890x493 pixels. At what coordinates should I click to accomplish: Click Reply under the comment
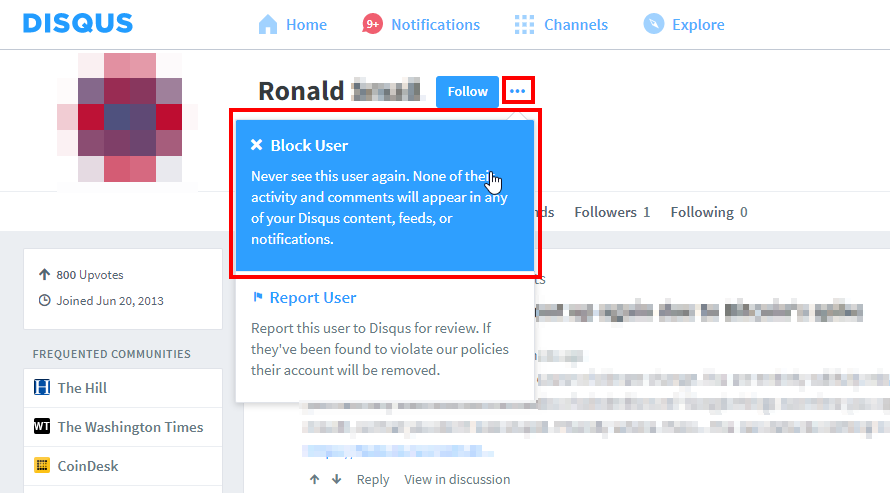tap(373, 480)
